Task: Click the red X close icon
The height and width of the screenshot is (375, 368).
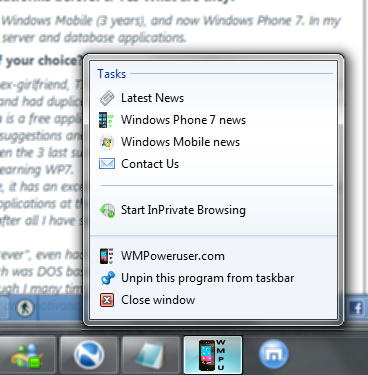Action: [x=107, y=300]
